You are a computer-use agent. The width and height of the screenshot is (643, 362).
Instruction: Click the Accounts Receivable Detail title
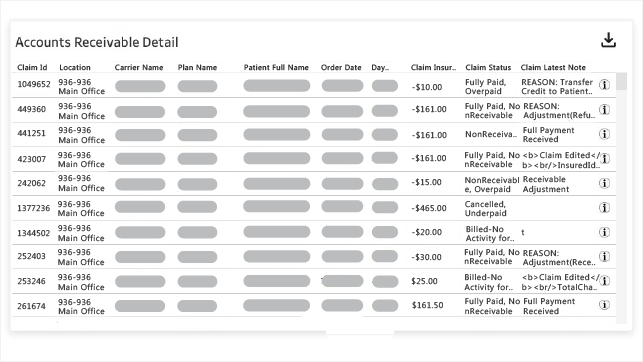(x=97, y=42)
